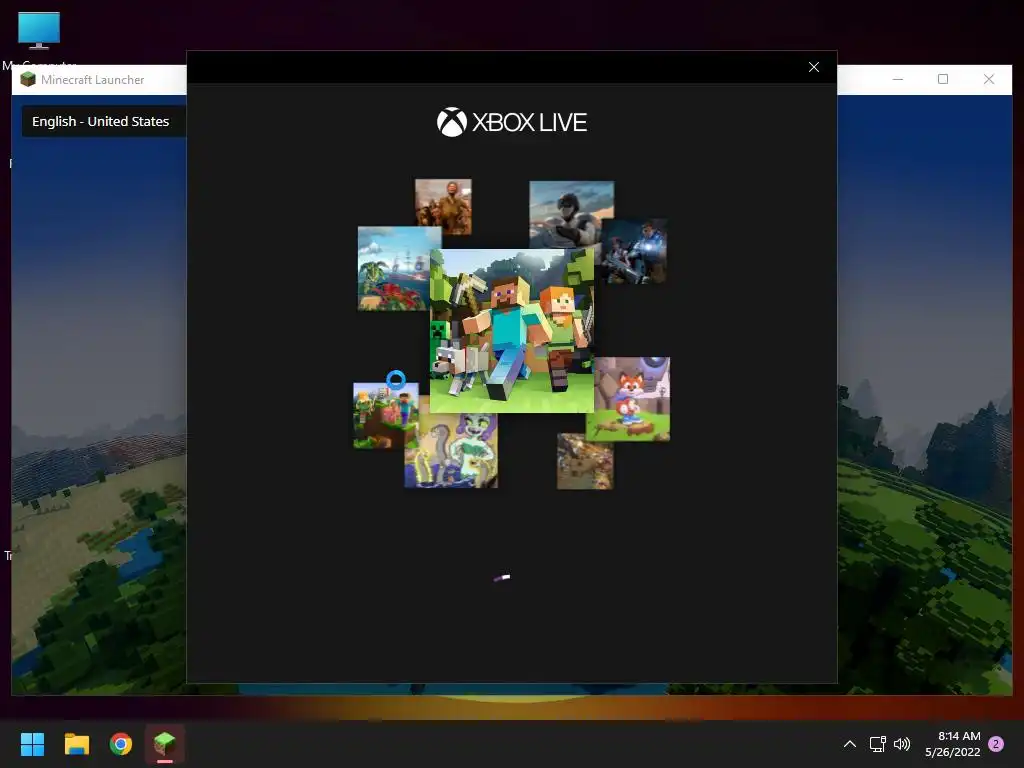This screenshot has height=768, width=1024.
Task: Open the notifications badge showing 2
Action: point(996,744)
